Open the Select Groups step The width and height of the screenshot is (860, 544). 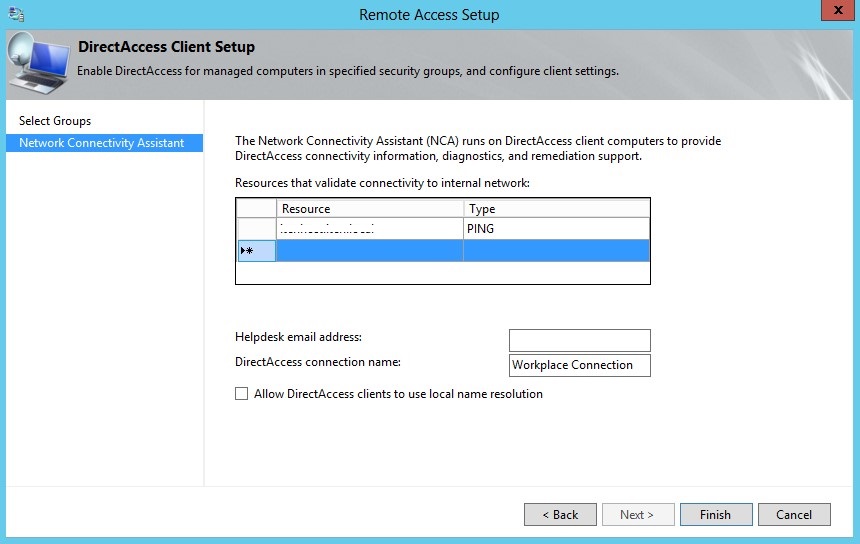click(x=55, y=121)
